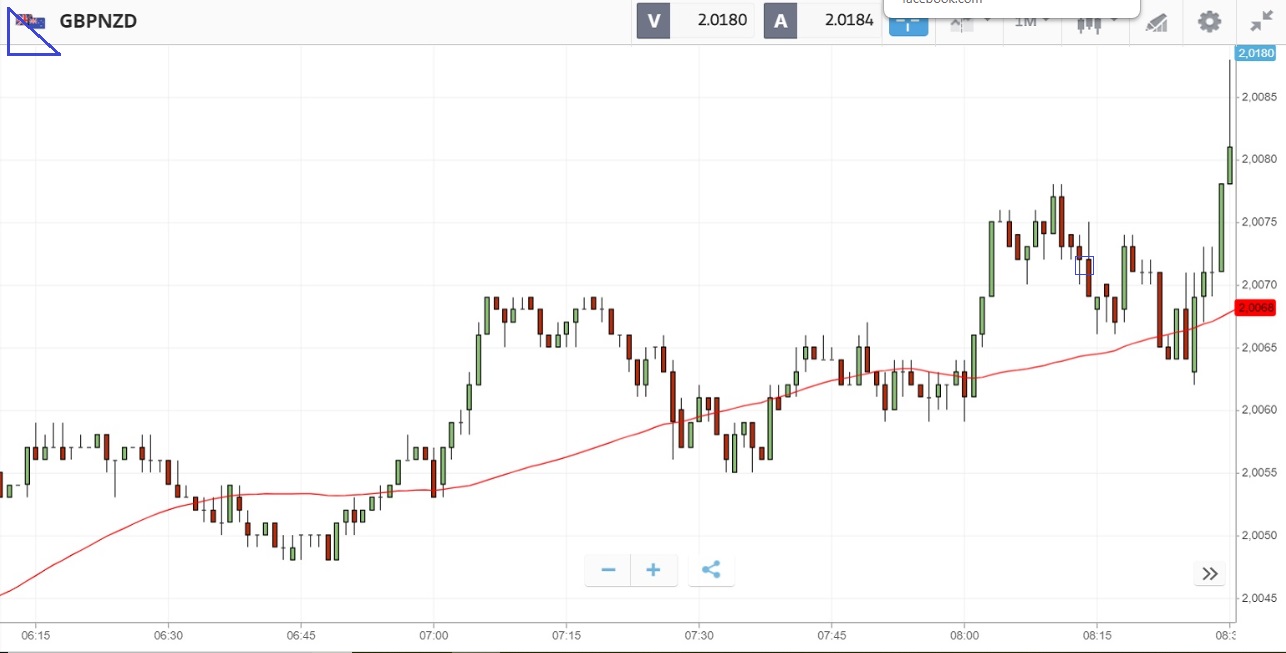
Task: Click the GBPNZD flag icon
Action: click(30, 21)
